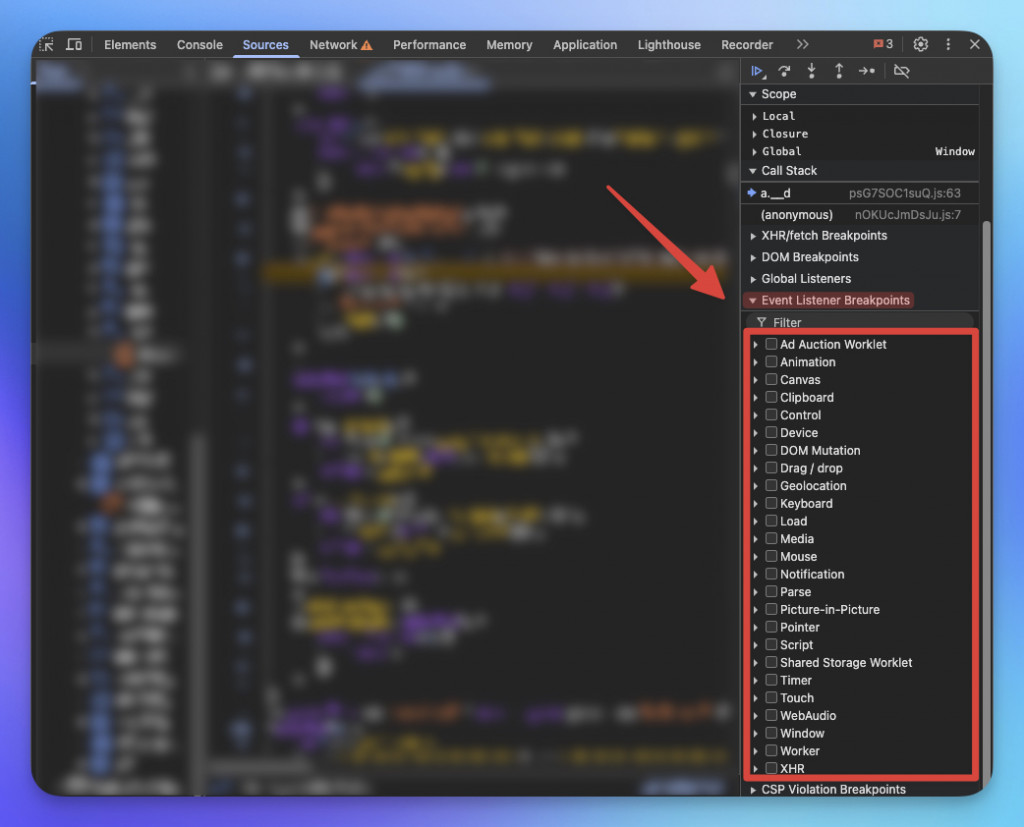The height and width of the screenshot is (827, 1024).
Task: Expand the Window event category
Action: [756, 734]
